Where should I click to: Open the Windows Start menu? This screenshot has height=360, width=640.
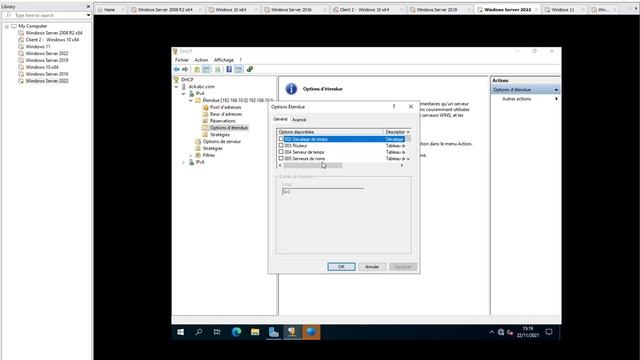(180, 332)
